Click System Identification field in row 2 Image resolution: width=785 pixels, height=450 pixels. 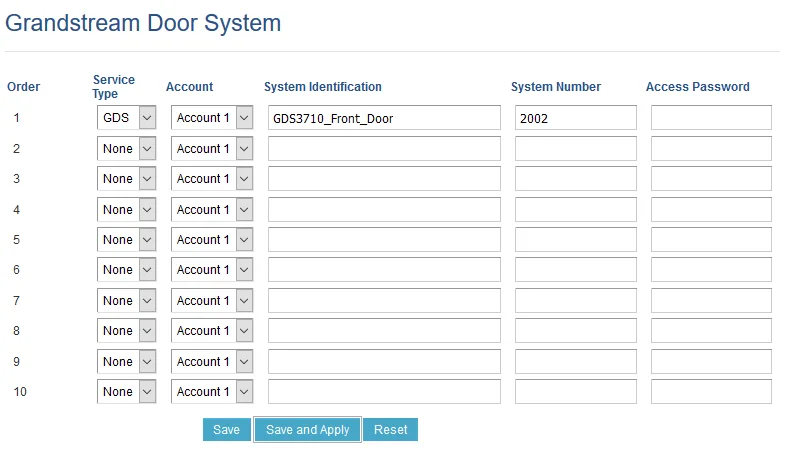(x=384, y=149)
